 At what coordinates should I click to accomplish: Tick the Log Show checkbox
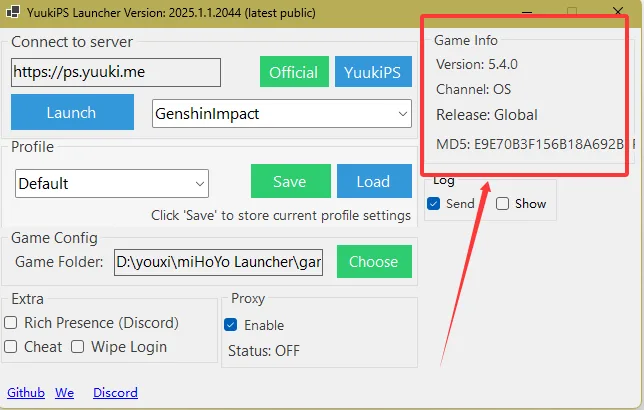502,203
